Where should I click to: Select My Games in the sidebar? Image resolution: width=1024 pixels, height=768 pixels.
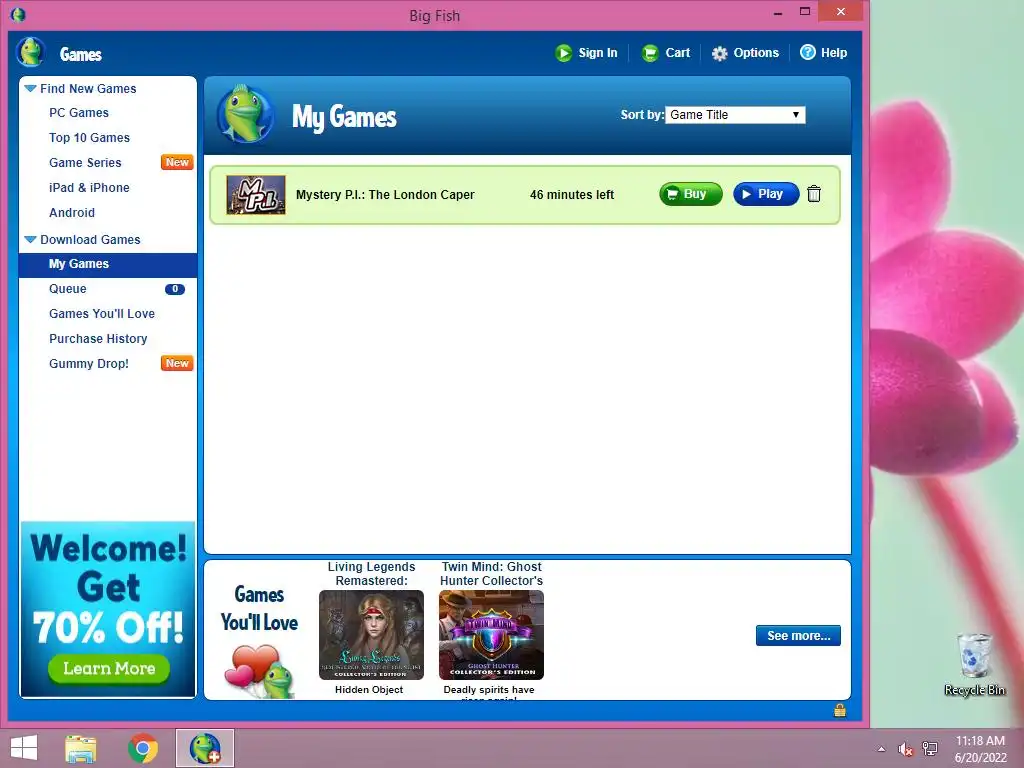(x=108, y=264)
